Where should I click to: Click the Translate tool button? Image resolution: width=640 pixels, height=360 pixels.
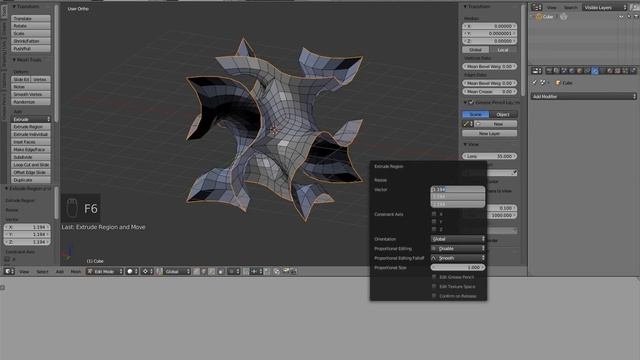coord(31,18)
